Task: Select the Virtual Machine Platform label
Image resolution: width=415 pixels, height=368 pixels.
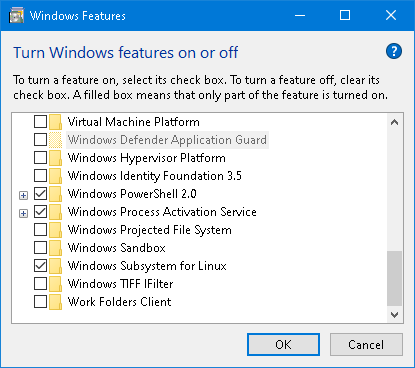Action: 134,122
